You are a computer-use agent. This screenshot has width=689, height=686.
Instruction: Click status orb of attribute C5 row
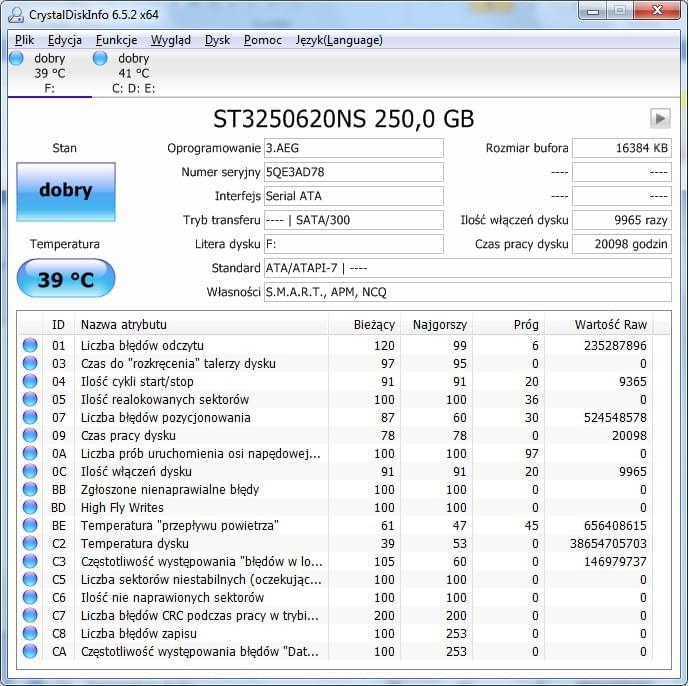[x=30, y=580]
